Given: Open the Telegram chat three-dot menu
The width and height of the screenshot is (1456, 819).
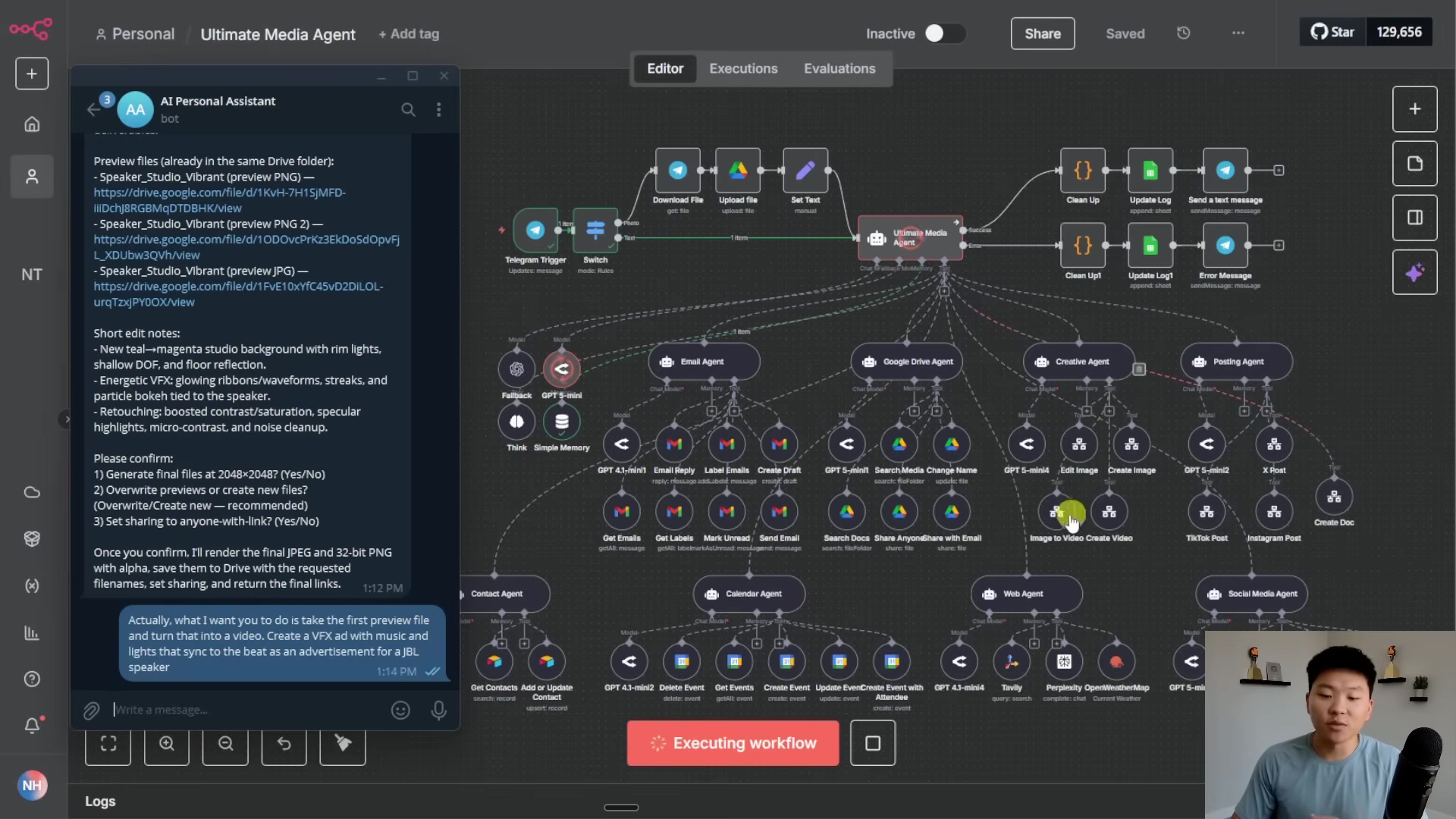Looking at the screenshot, I should pyautogui.click(x=438, y=110).
